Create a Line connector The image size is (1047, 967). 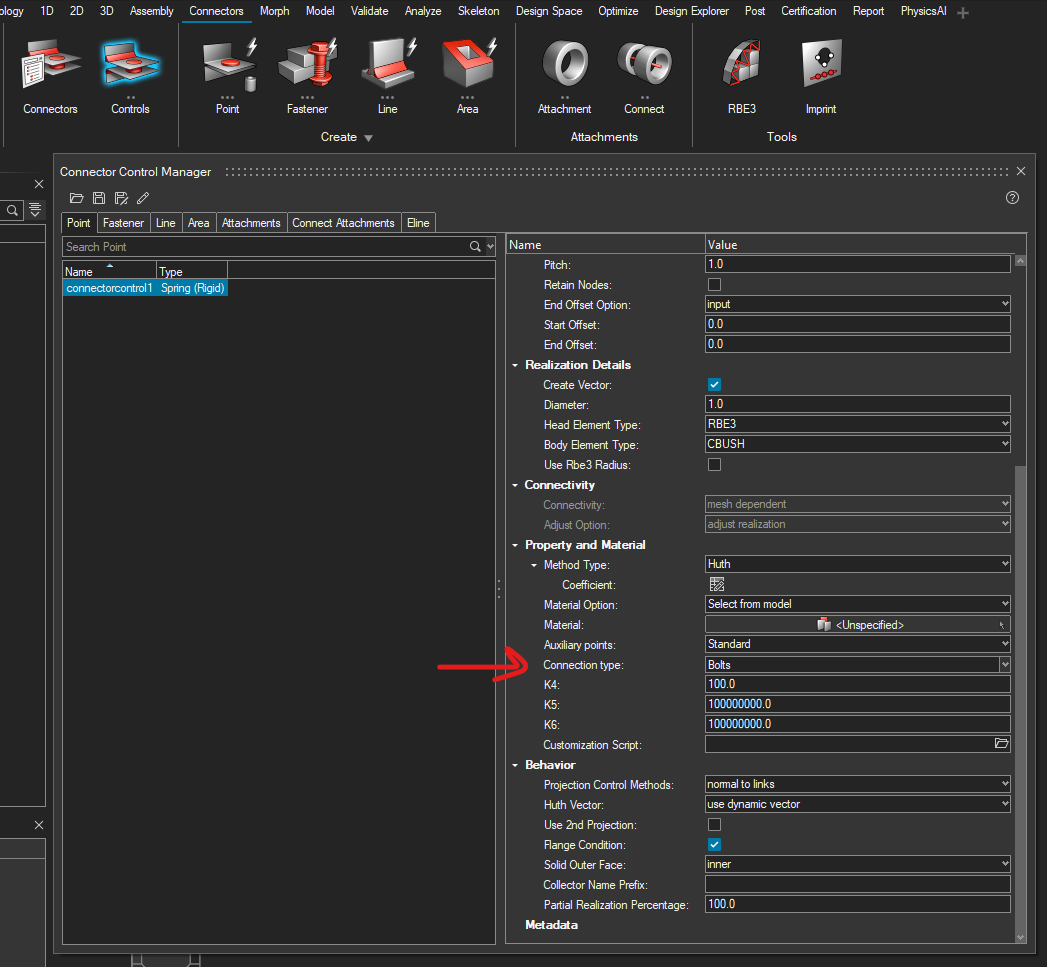(x=387, y=77)
